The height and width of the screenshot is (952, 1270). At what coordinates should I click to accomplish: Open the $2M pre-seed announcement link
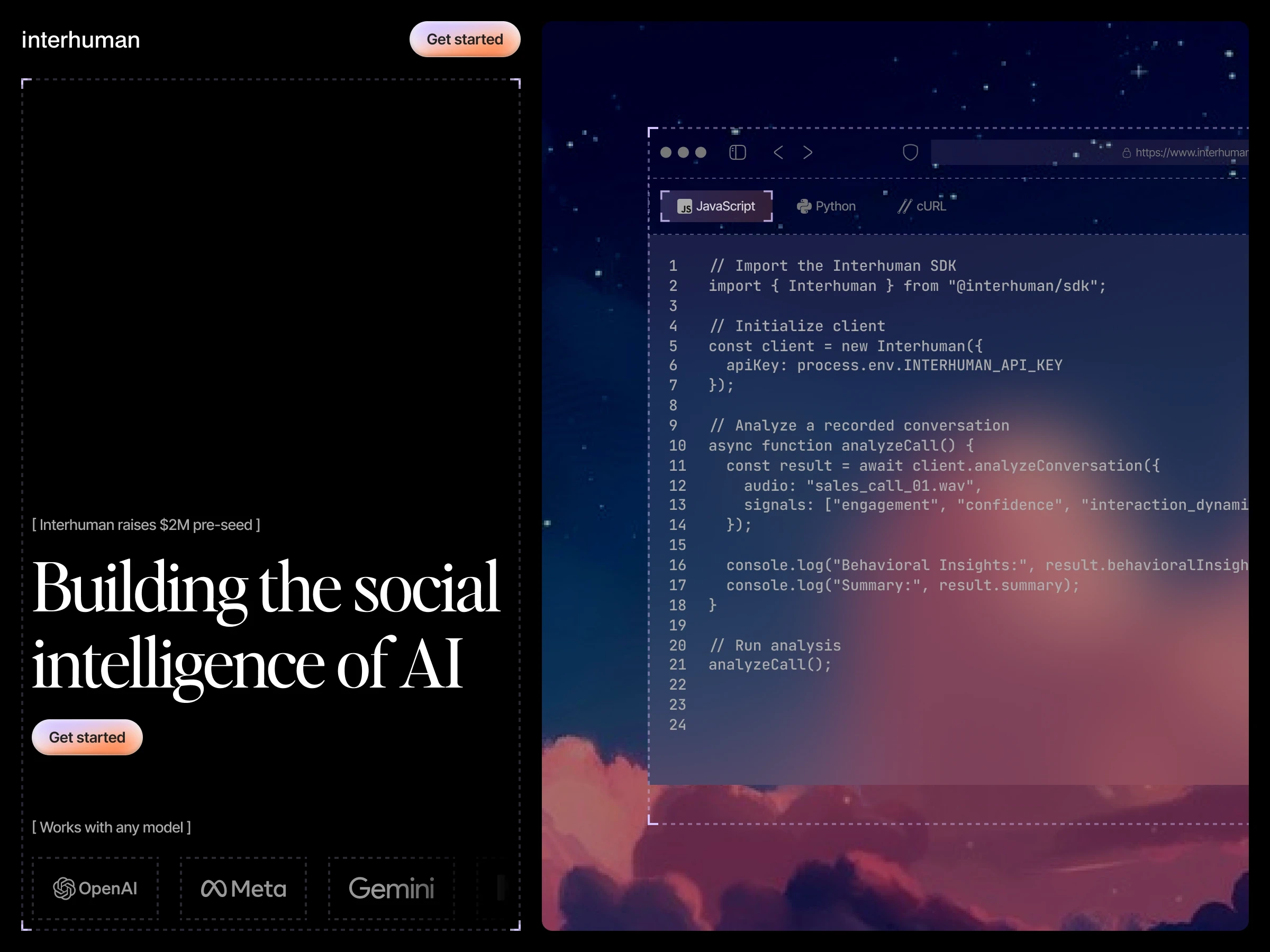pyautogui.click(x=147, y=525)
